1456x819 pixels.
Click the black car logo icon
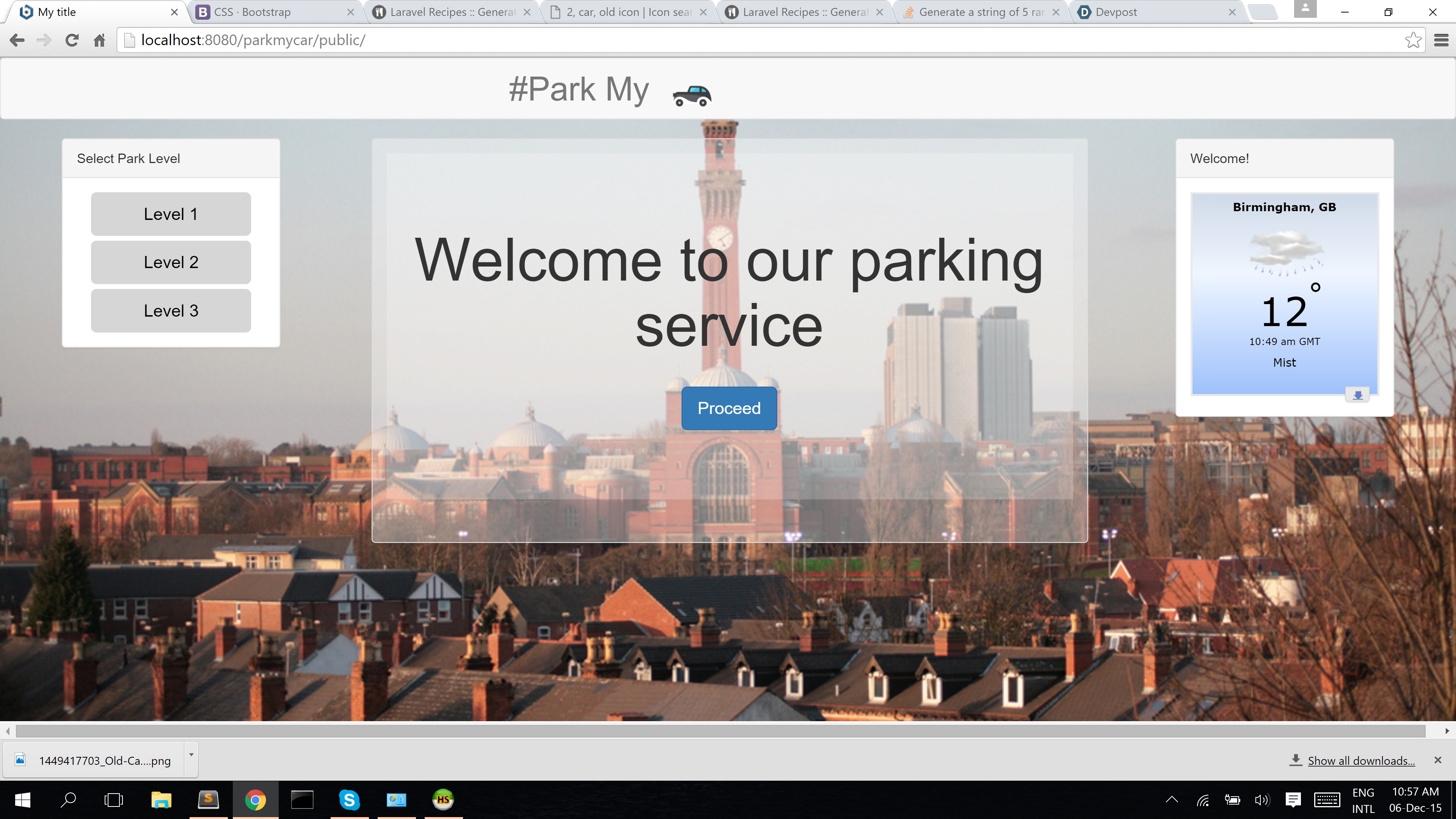tap(692, 96)
